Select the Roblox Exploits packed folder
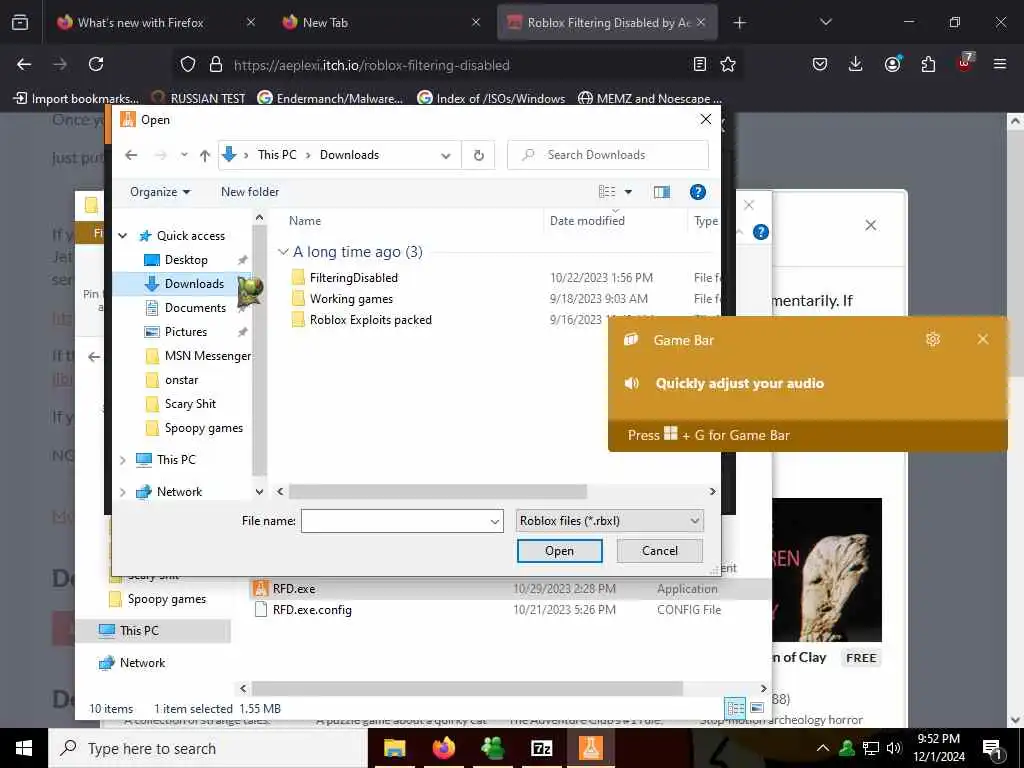Screen dimensions: 1024x768 (x=370, y=319)
